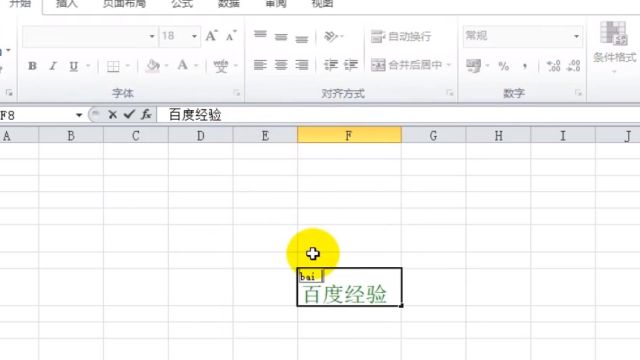Align text to middle vertically

click(x=281, y=37)
